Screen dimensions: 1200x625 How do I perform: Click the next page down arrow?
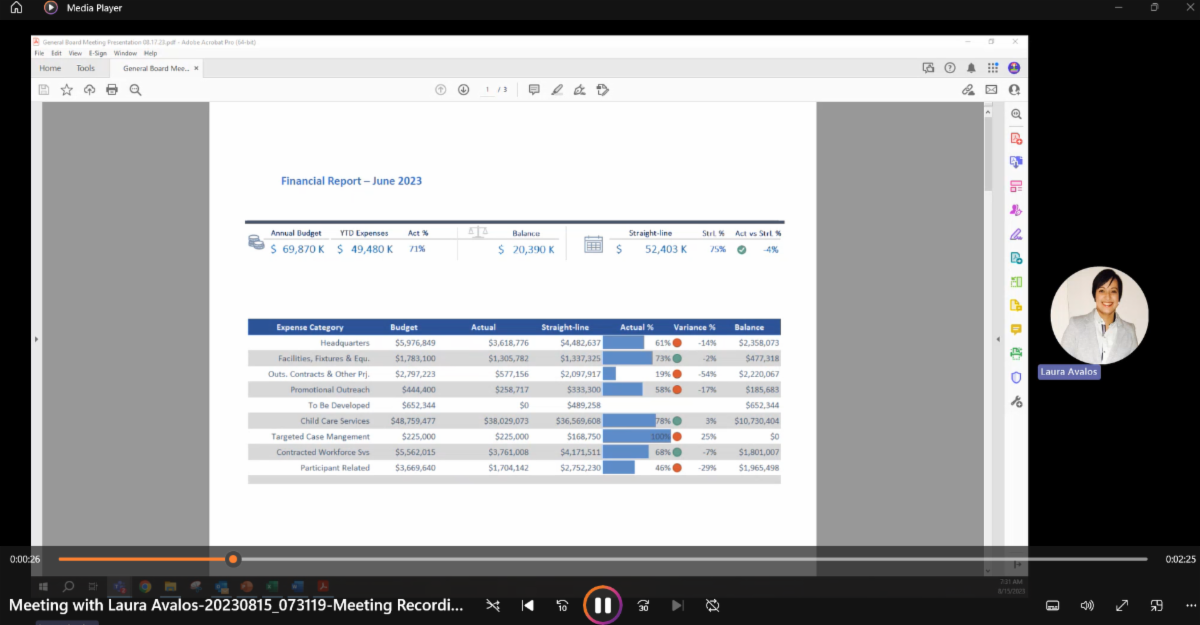coord(463,90)
